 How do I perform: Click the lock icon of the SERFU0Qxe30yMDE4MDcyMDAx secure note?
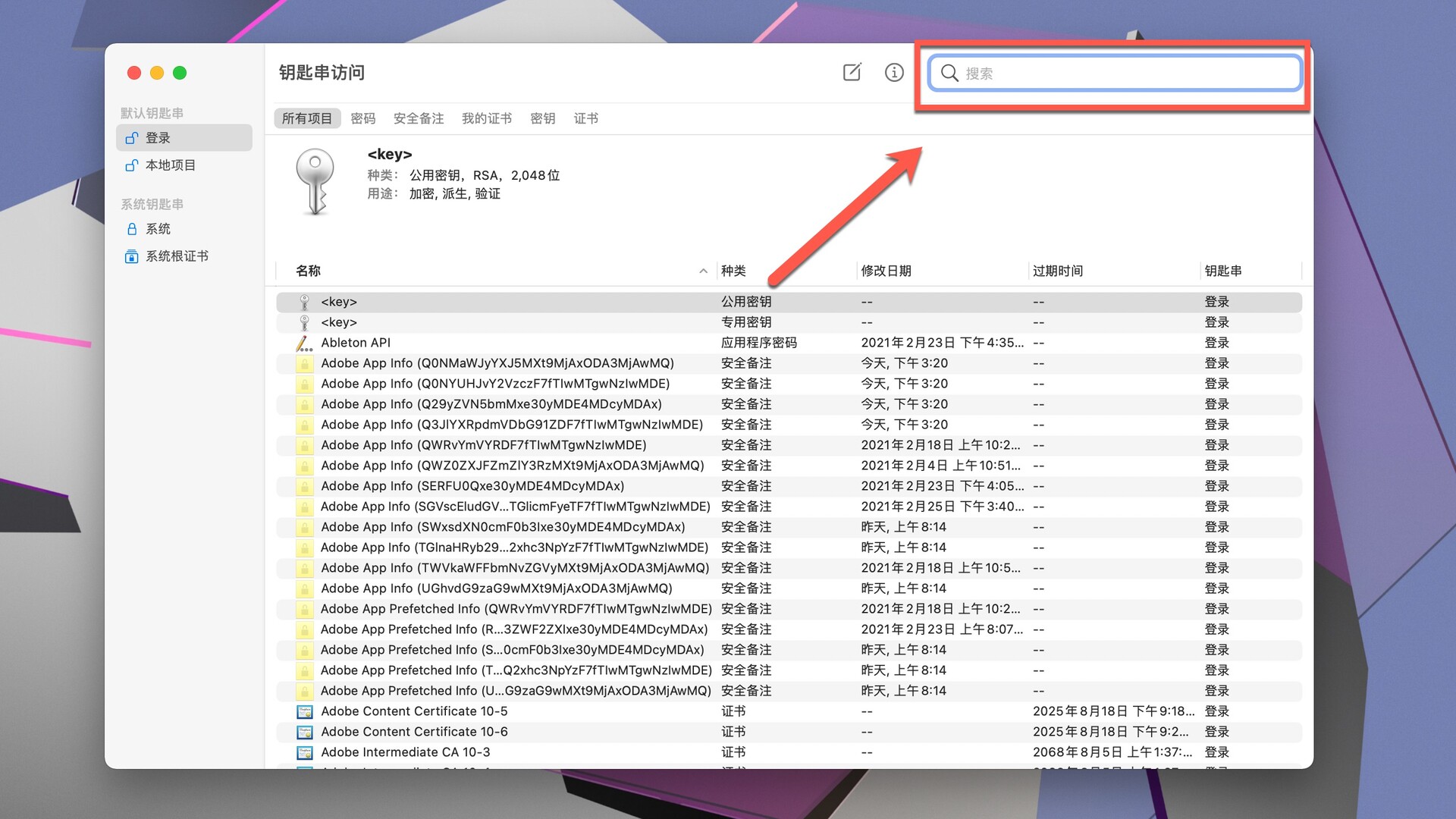coord(304,486)
